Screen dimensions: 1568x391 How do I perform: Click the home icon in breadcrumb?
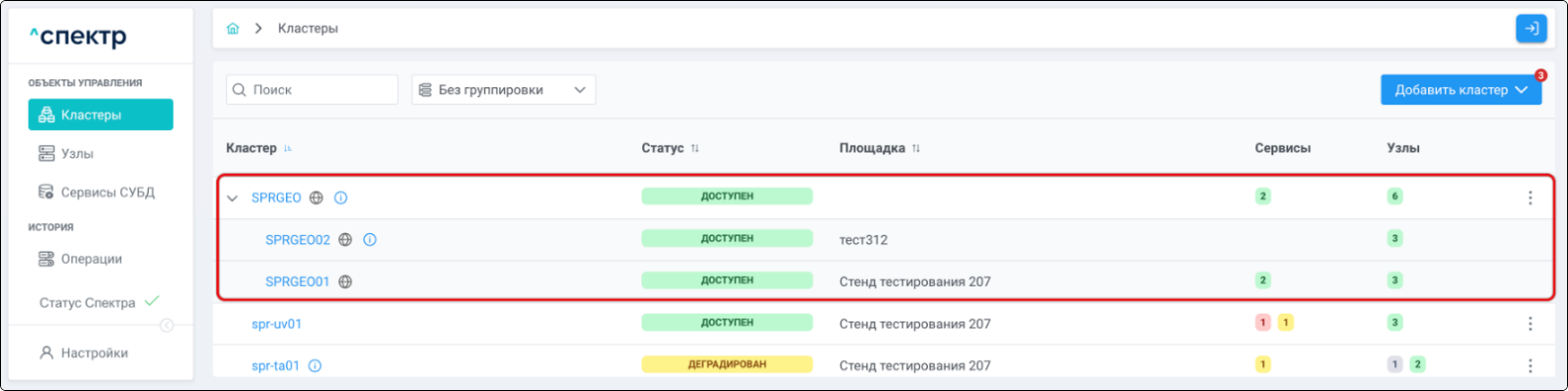[x=232, y=29]
